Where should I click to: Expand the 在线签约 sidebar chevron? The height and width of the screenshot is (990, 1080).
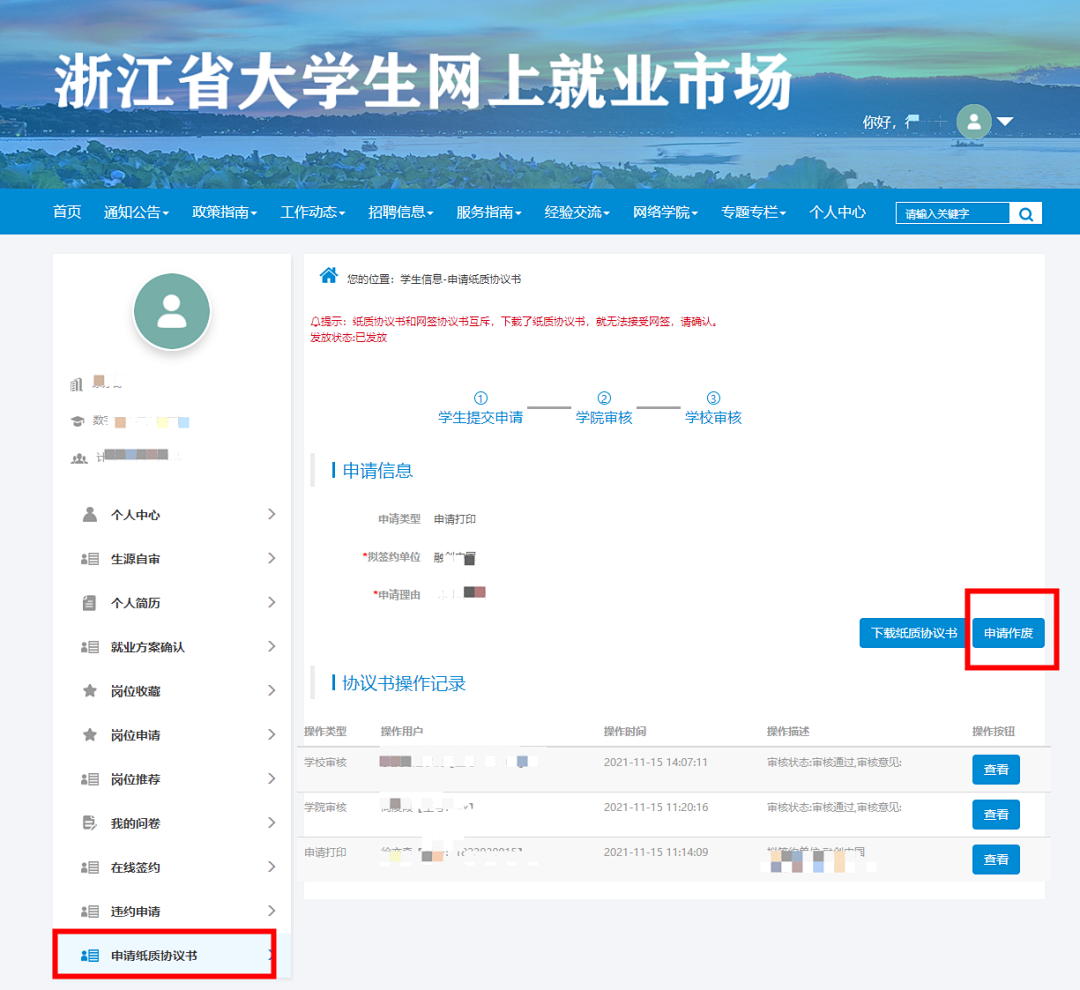coord(271,867)
